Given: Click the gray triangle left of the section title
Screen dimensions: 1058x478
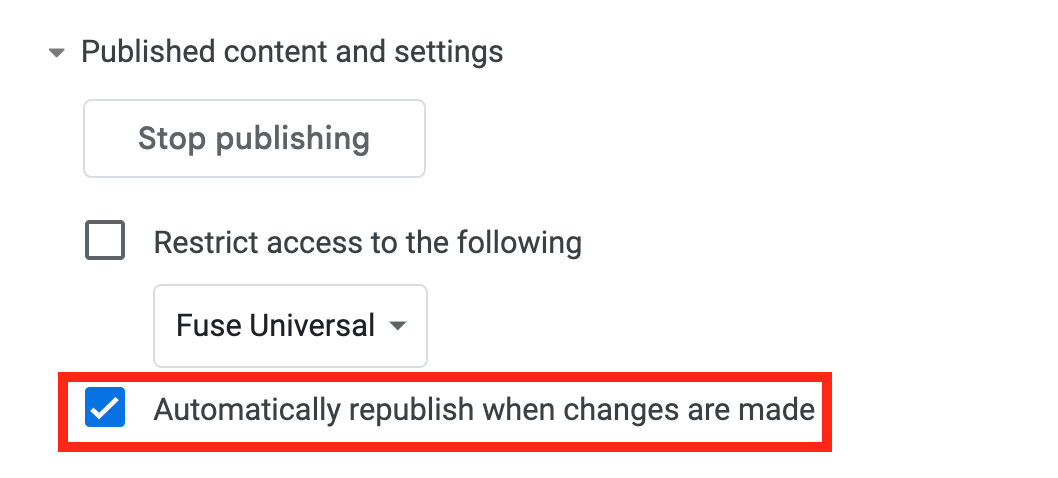Looking at the screenshot, I should tap(57, 52).
